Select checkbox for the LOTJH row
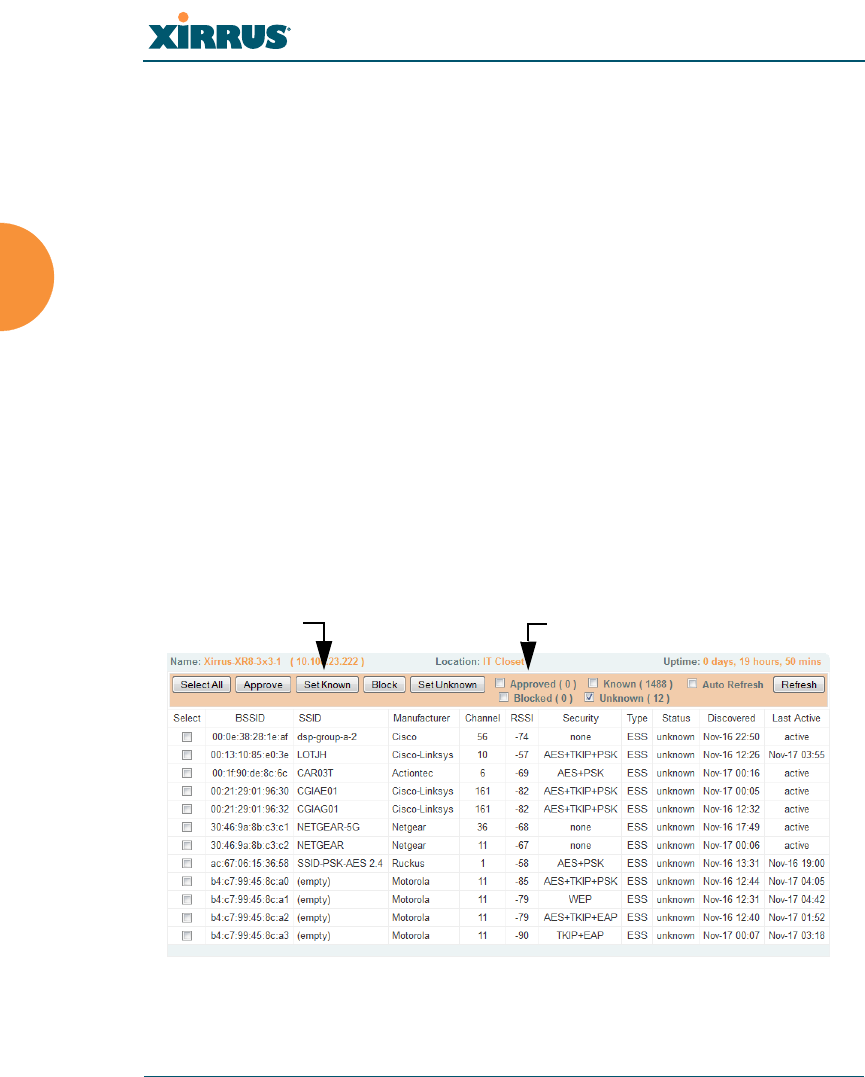The width and height of the screenshot is (865, 1077). tap(187, 755)
